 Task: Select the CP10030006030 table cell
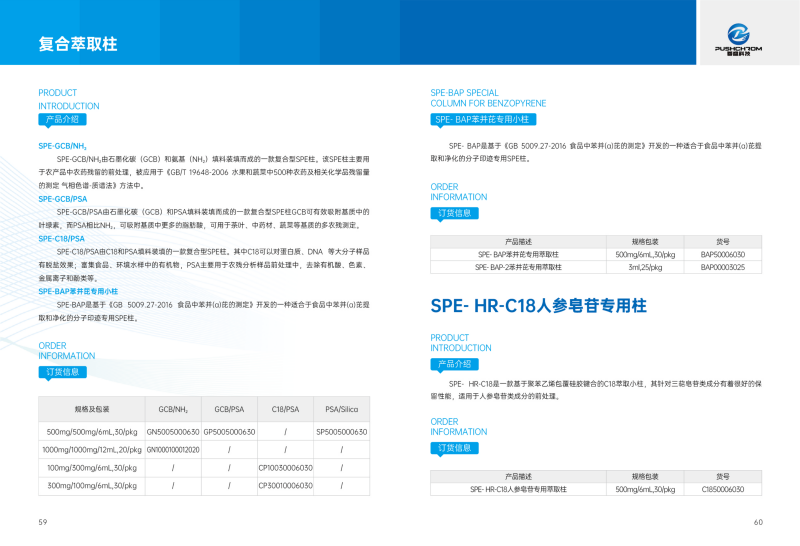285,467
